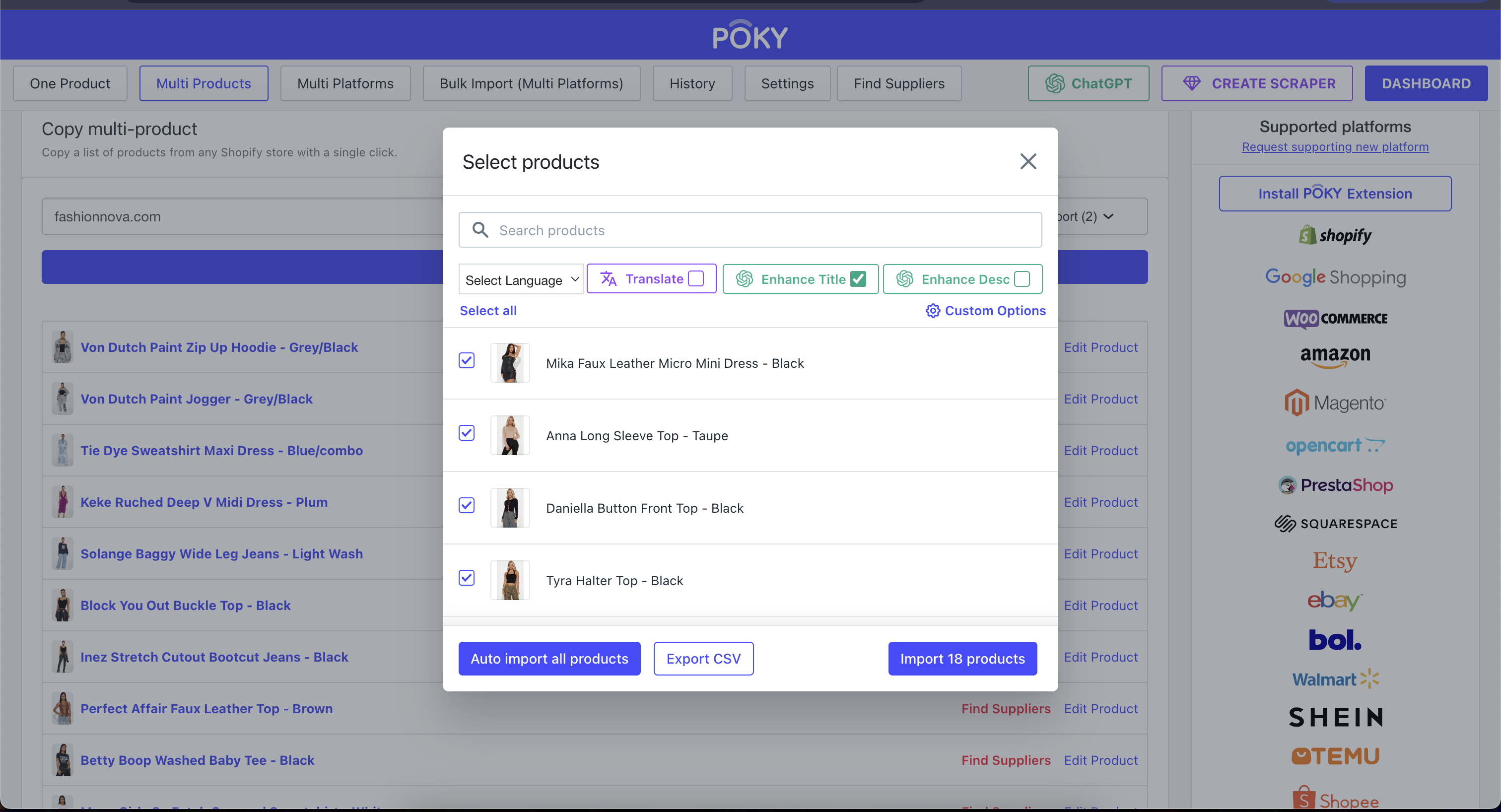Click the ChatGPT logo in top bar
The width and height of the screenshot is (1501, 812).
pyautogui.click(x=1055, y=83)
